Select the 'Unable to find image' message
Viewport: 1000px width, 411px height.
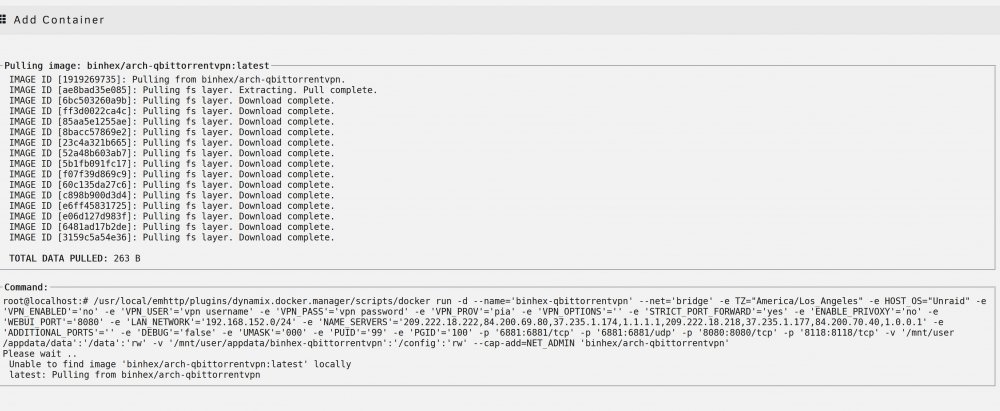tap(180, 364)
